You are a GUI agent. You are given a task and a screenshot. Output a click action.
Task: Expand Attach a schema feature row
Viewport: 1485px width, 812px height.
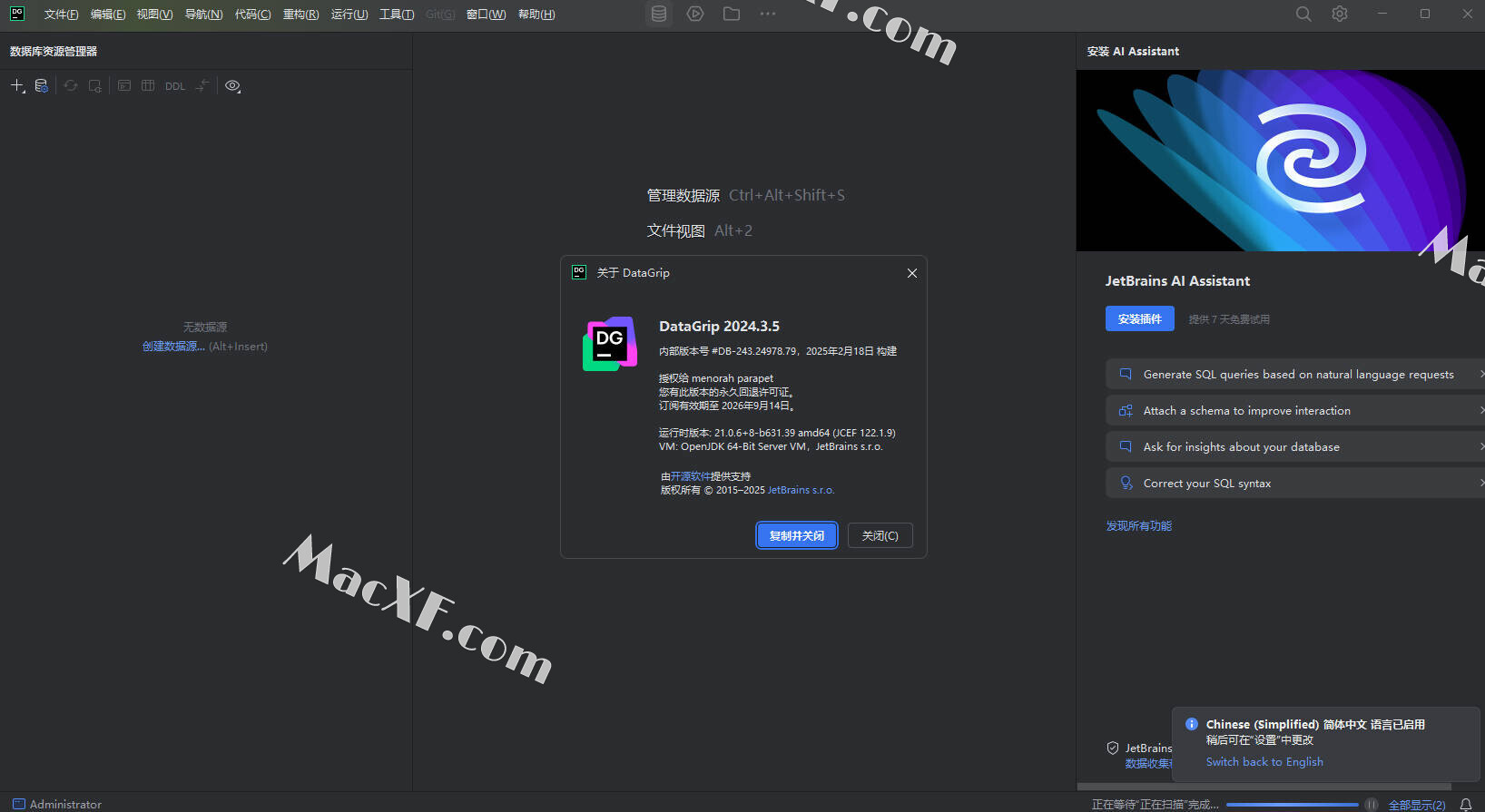[1295, 410]
